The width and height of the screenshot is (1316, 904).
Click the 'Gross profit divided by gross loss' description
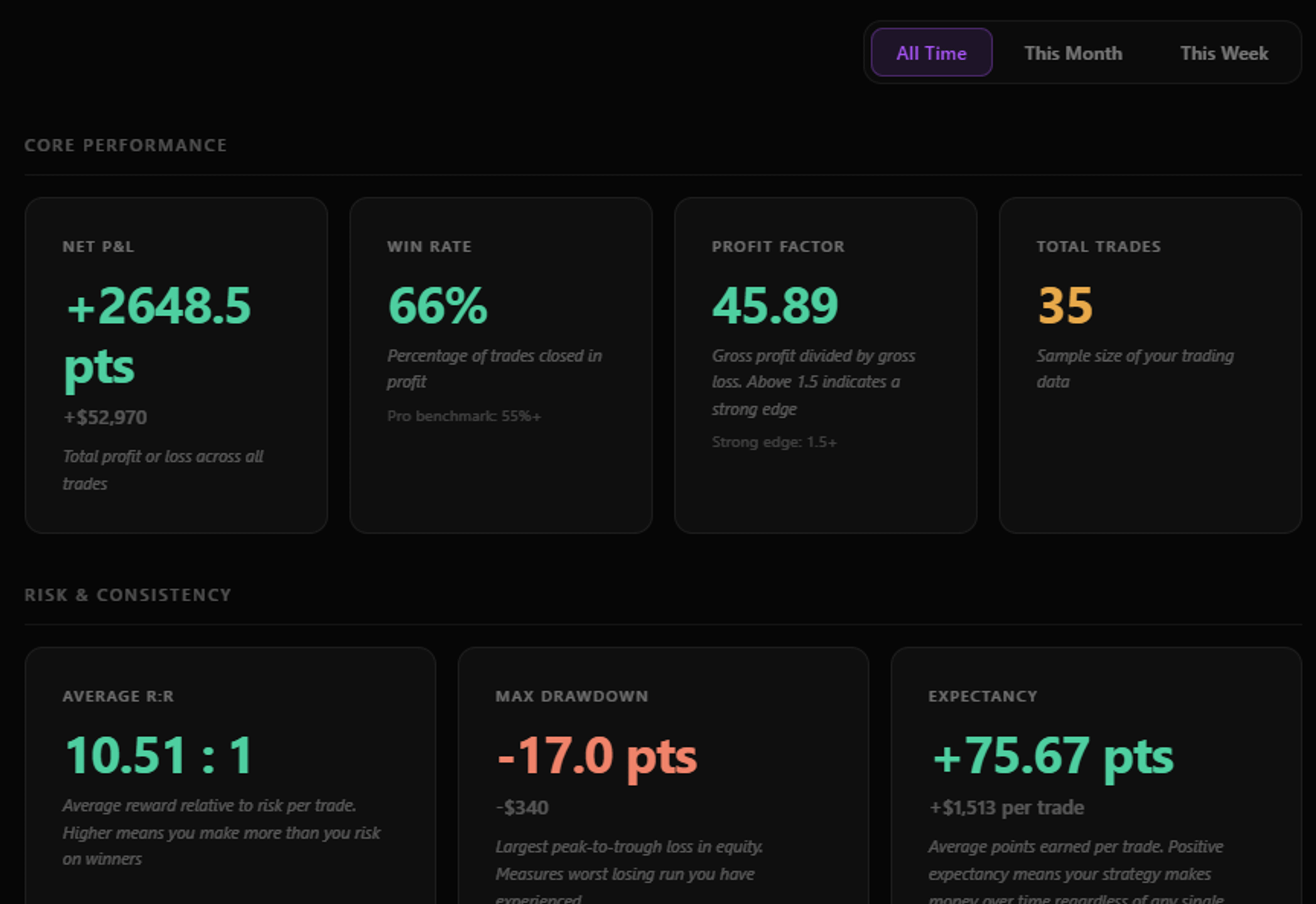(813, 382)
